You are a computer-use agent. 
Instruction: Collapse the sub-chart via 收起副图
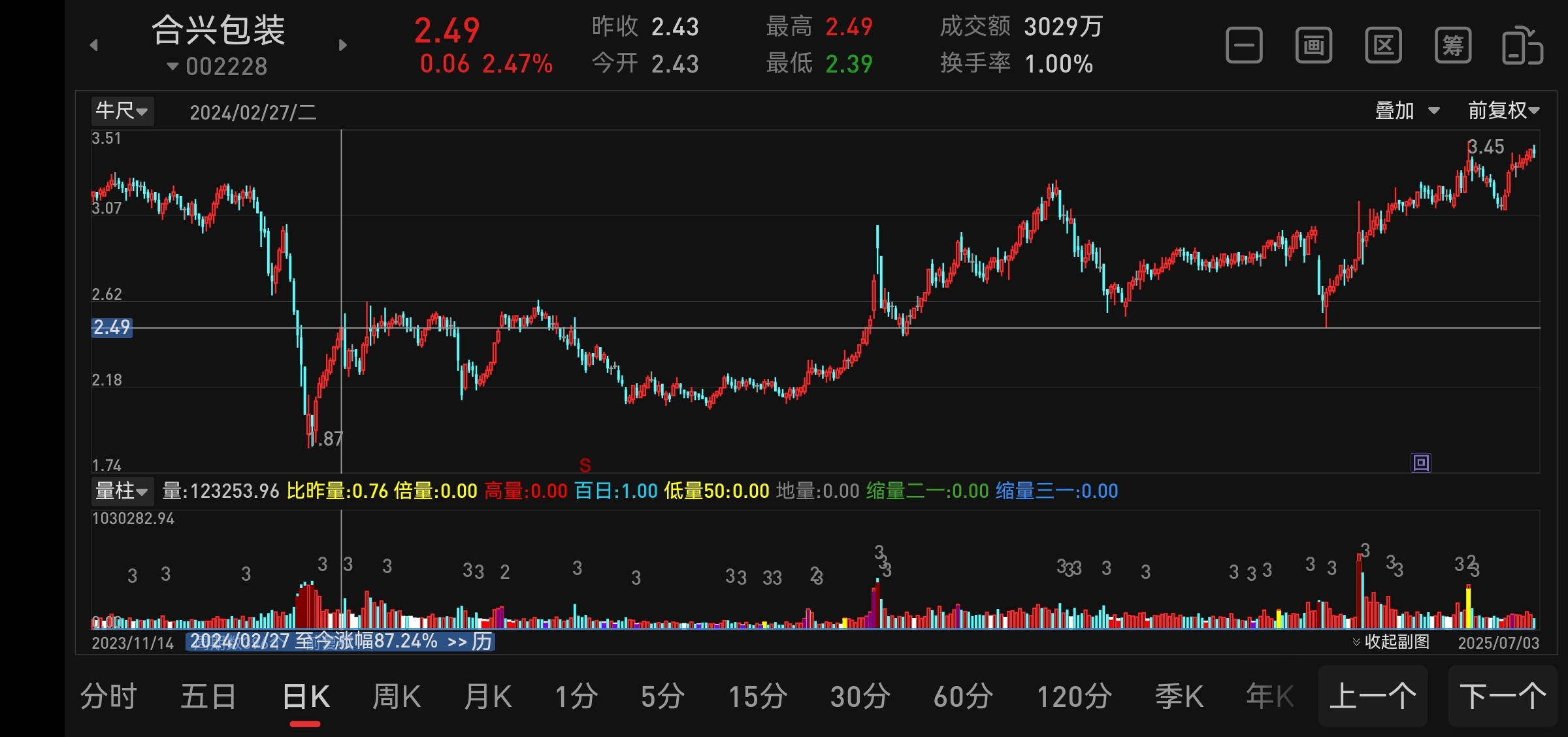(1391, 642)
